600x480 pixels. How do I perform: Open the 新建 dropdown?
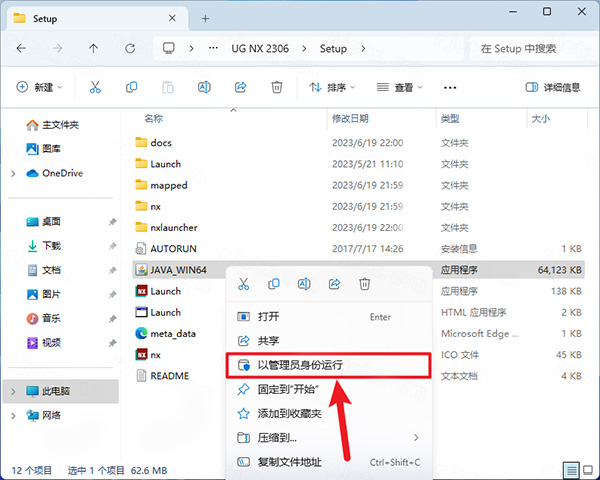pos(39,88)
